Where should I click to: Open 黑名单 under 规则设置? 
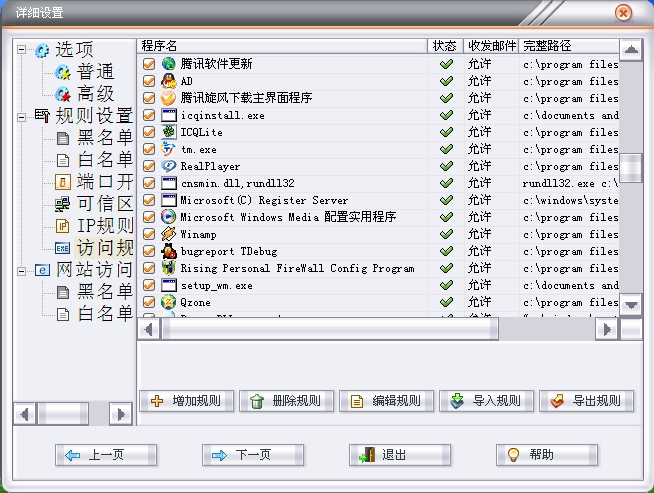click(105, 138)
